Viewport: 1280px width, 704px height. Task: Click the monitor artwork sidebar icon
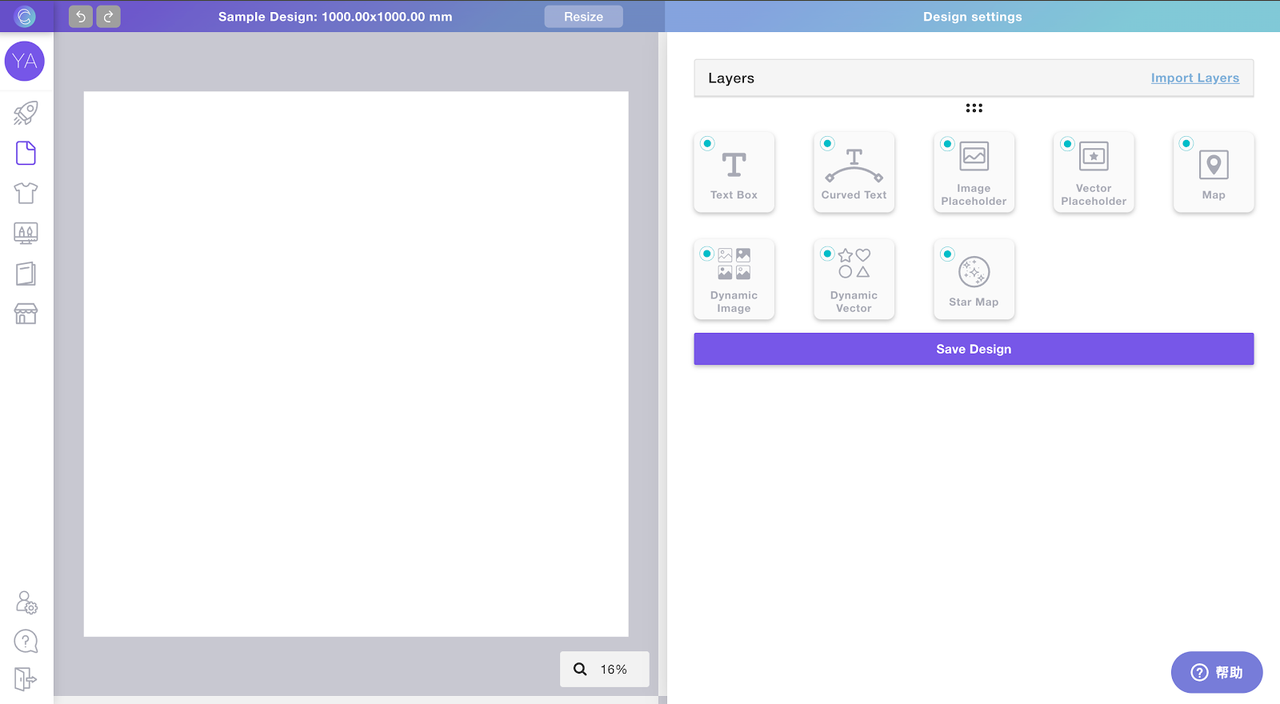coord(25,233)
